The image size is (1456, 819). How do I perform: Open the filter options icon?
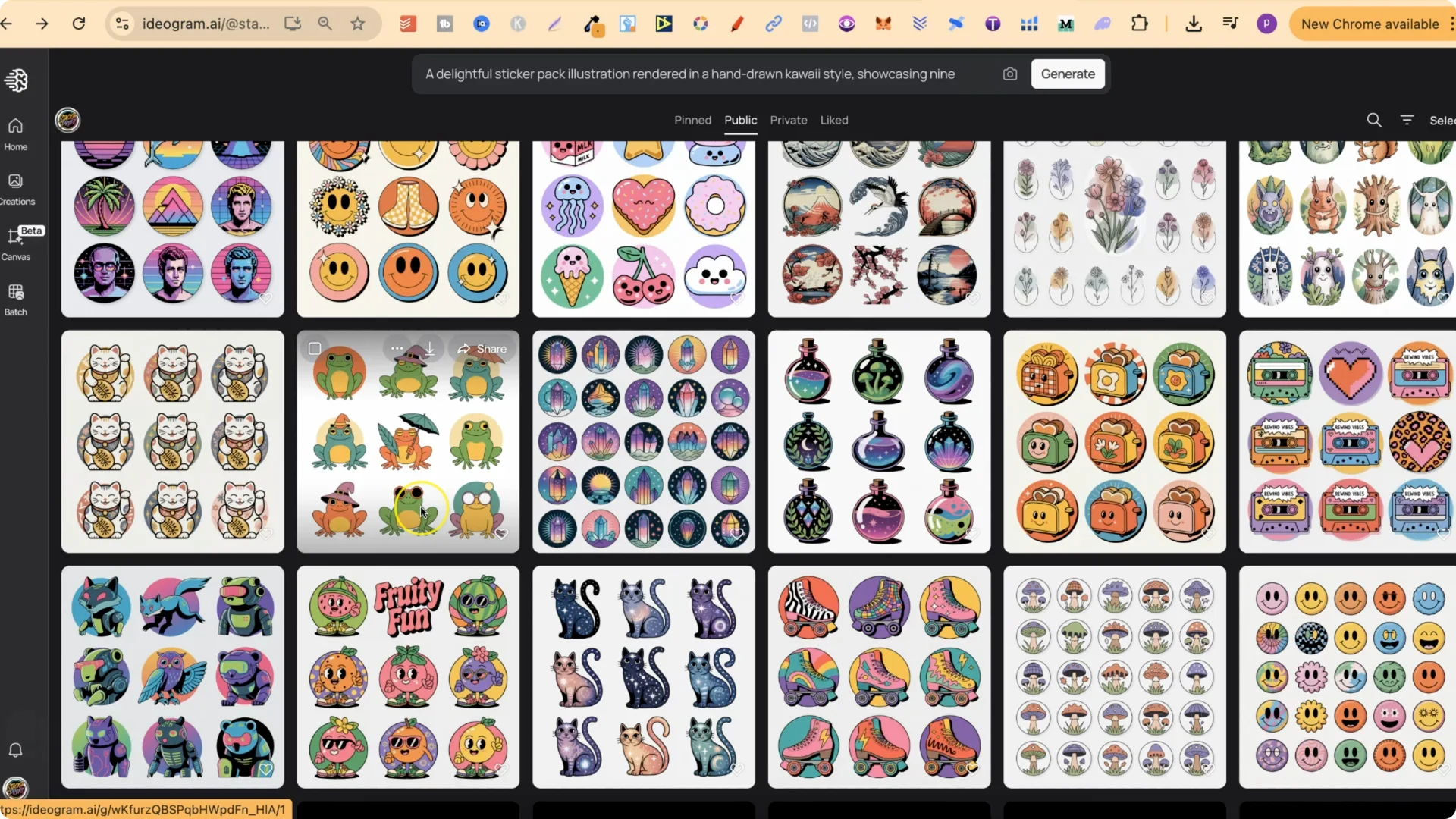point(1407,120)
